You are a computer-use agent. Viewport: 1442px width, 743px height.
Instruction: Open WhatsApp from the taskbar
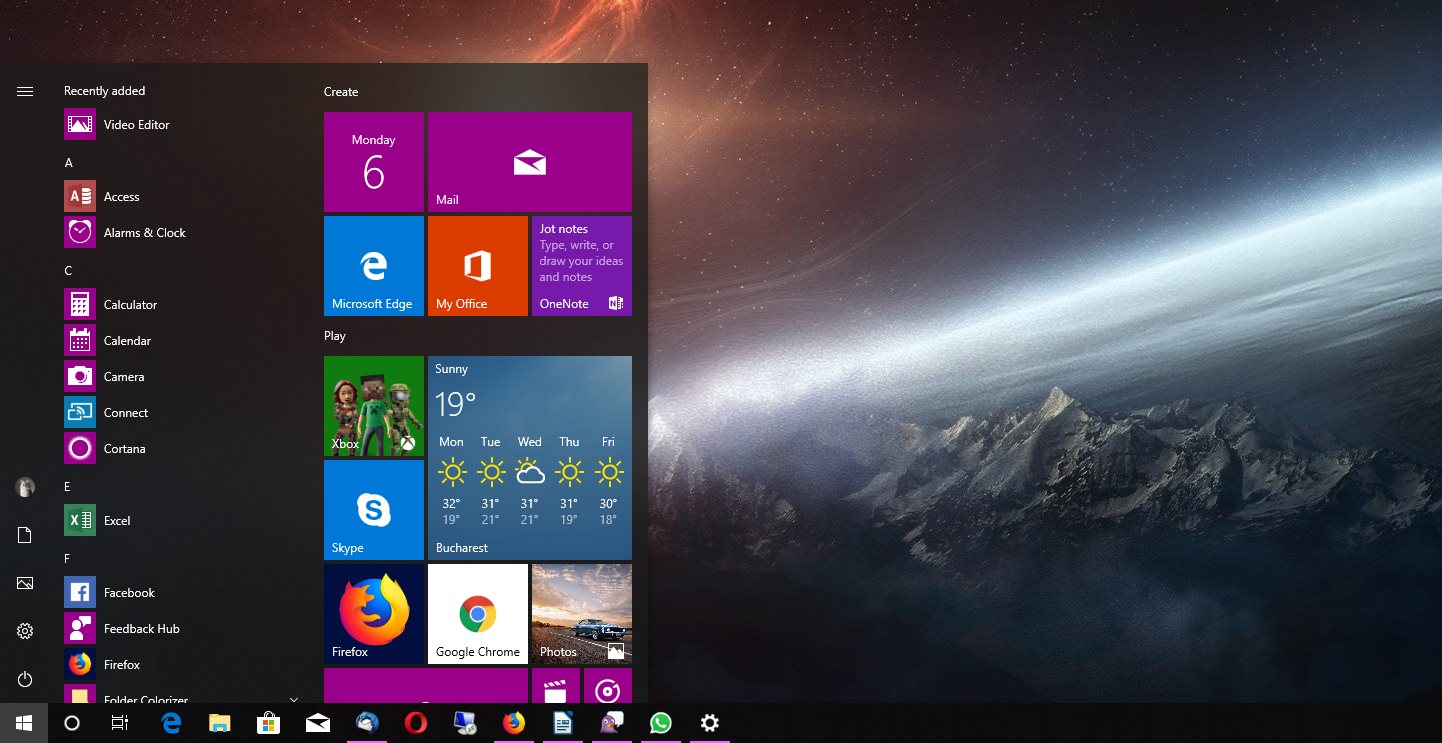coord(660,723)
